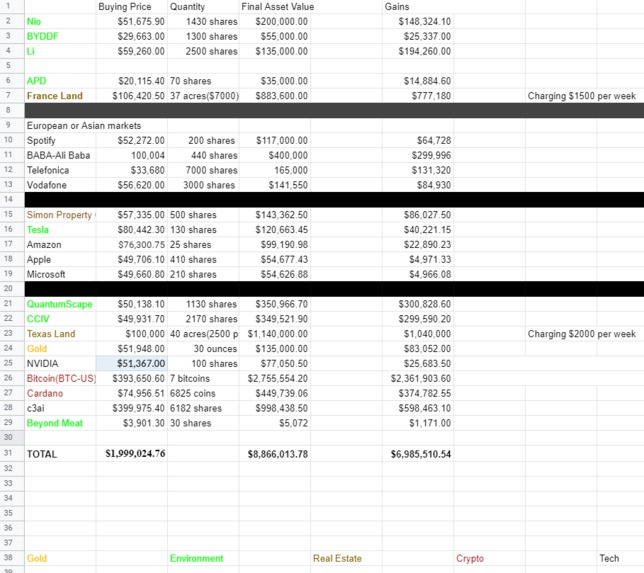The height and width of the screenshot is (573, 644).
Task: Select the Final Asset Value header cell
Action: pyautogui.click(x=275, y=7)
